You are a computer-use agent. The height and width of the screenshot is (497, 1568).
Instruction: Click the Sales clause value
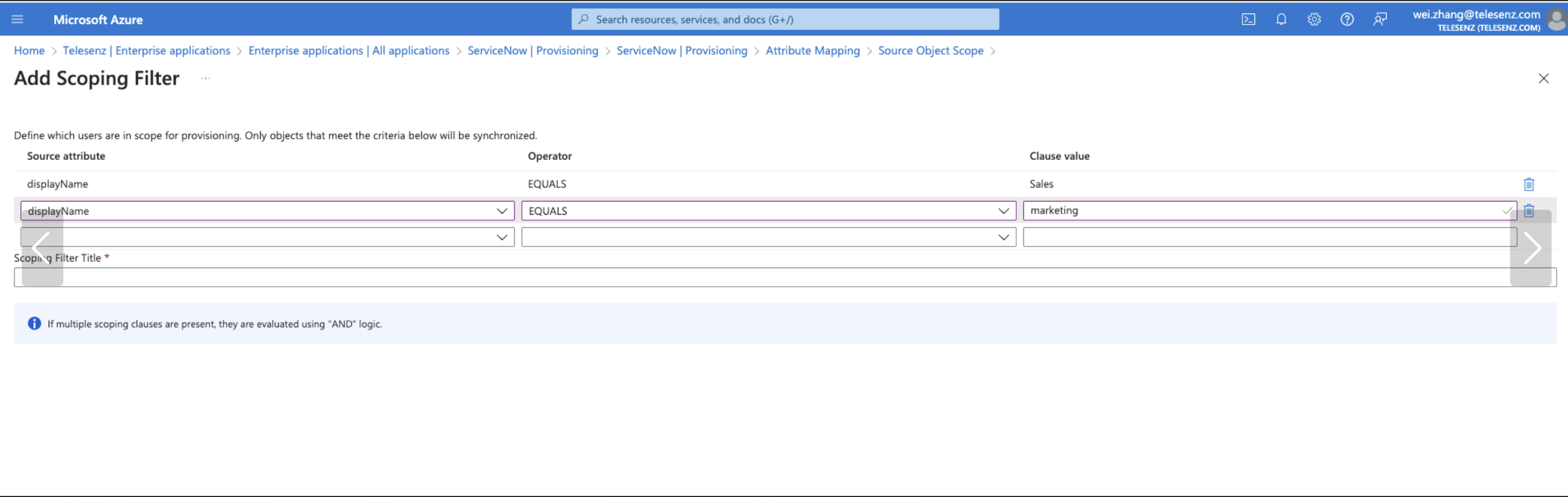[1041, 184]
